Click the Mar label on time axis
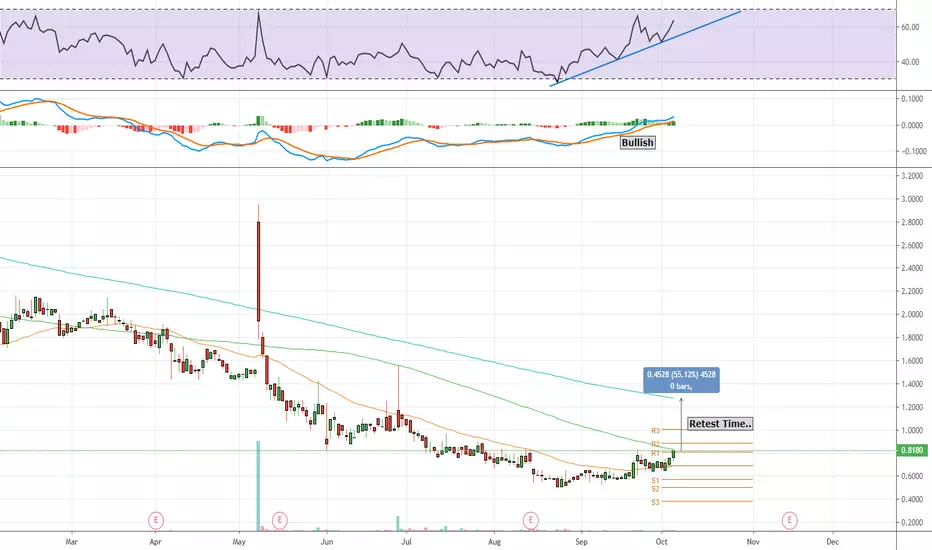This screenshot has width=932, height=550. [x=72, y=542]
